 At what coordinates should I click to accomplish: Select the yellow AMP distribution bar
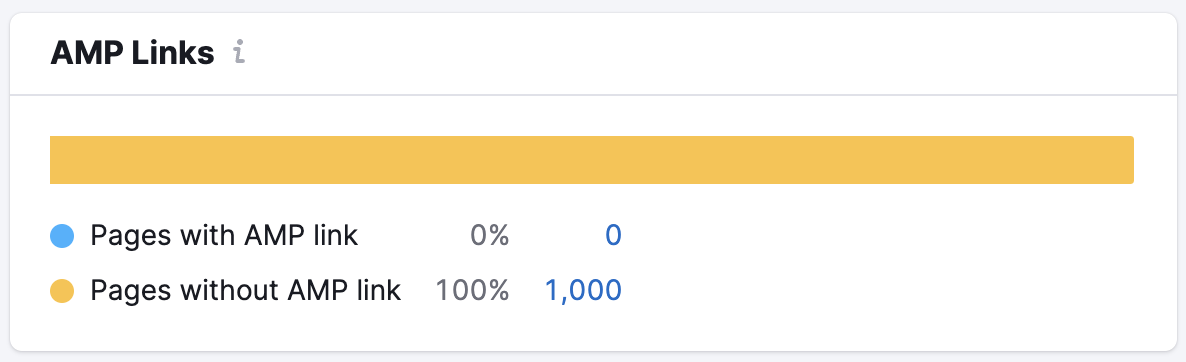point(591,159)
